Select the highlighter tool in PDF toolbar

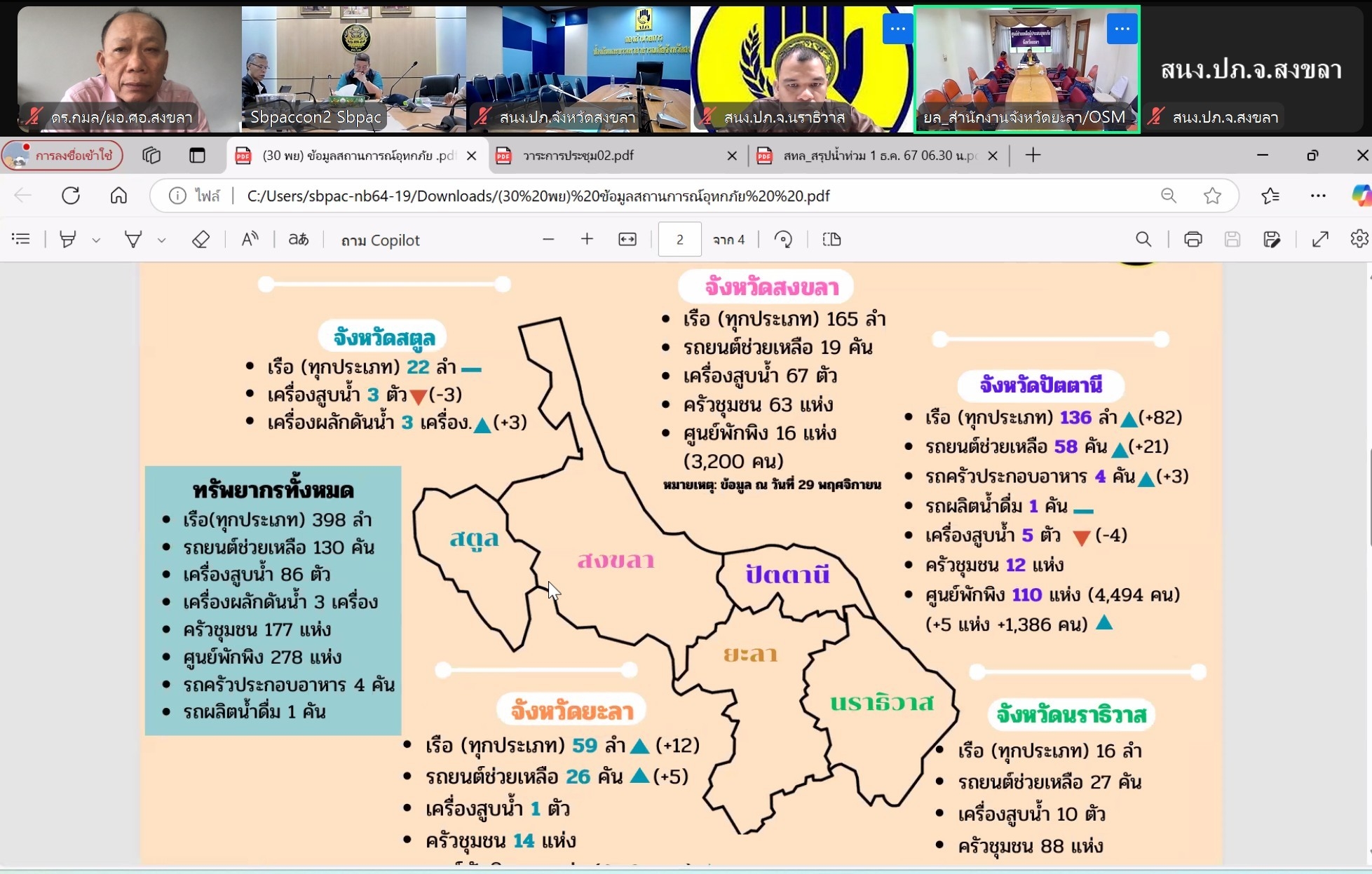click(x=67, y=240)
